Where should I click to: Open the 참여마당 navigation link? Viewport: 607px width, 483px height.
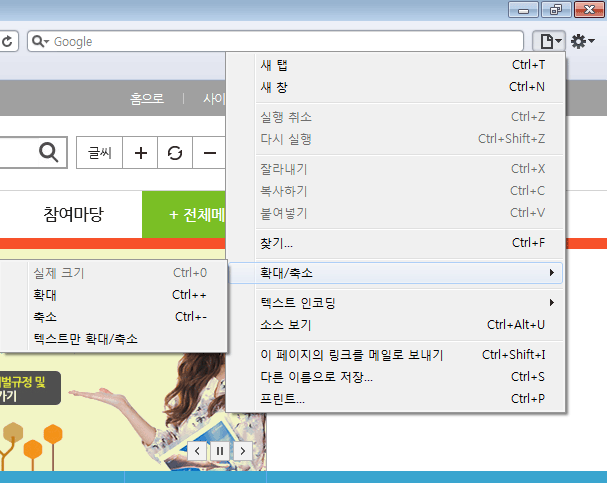[x=73, y=214]
